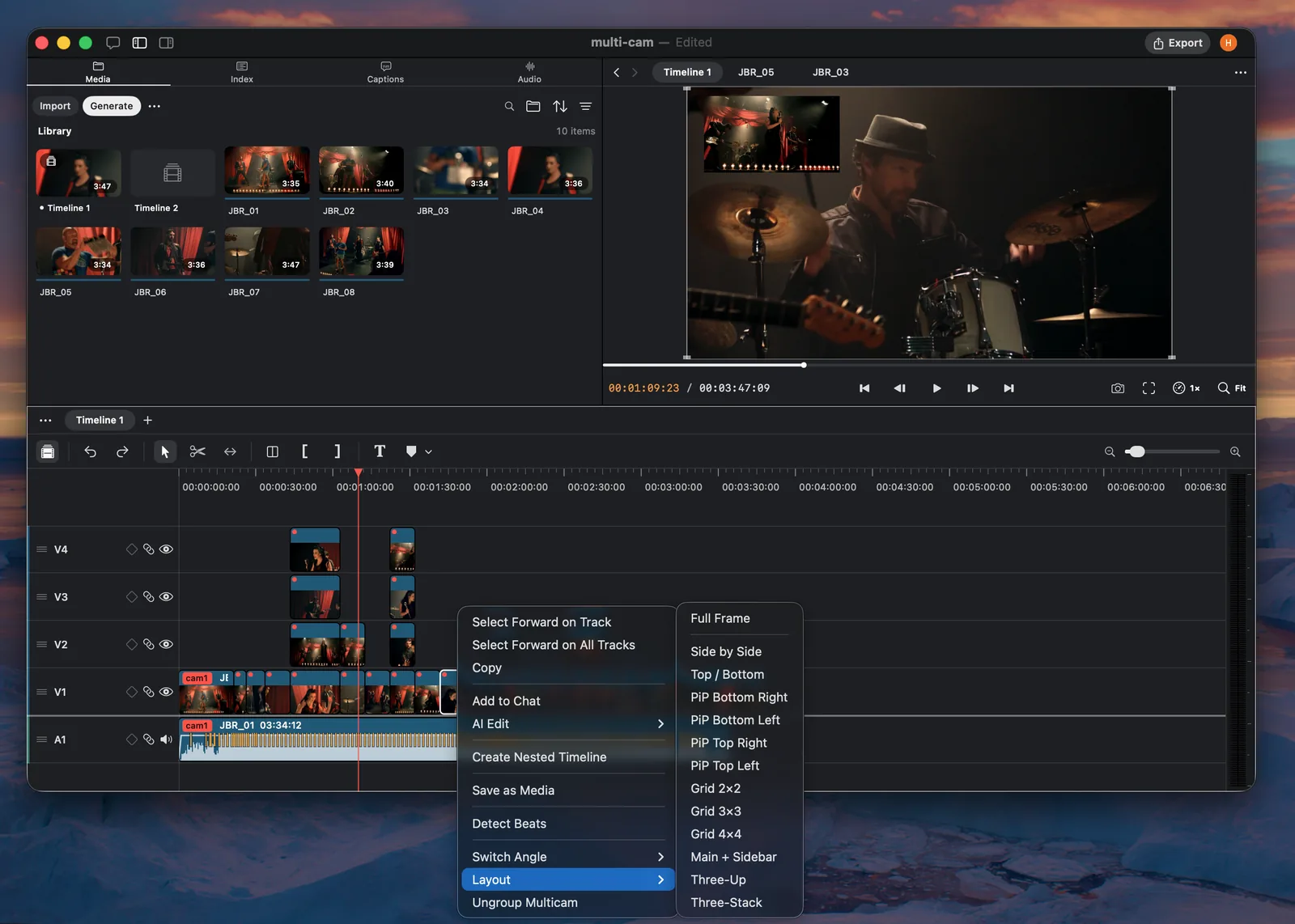Mute the A1 audio track
Viewport: 1295px width, 924px height.
[x=167, y=740]
